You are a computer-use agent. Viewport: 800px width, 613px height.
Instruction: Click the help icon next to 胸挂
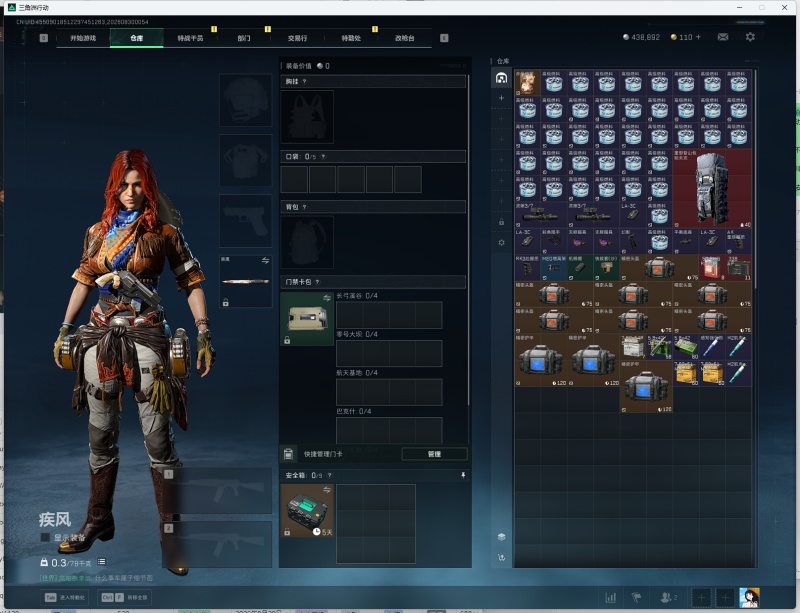pyautogui.click(x=305, y=82)
